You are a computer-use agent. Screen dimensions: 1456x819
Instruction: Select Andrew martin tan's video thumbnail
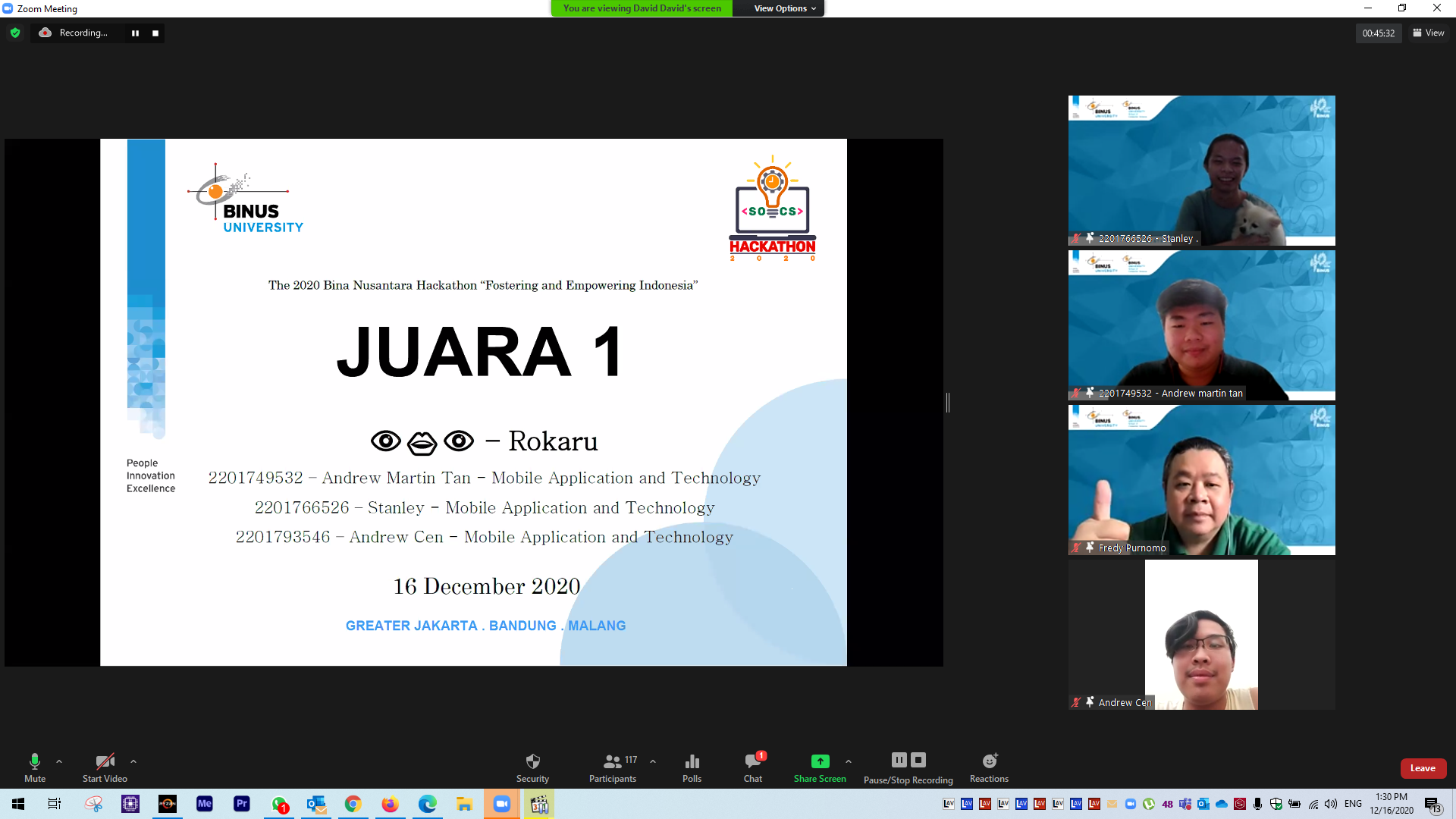click(x=1201, y=325)
